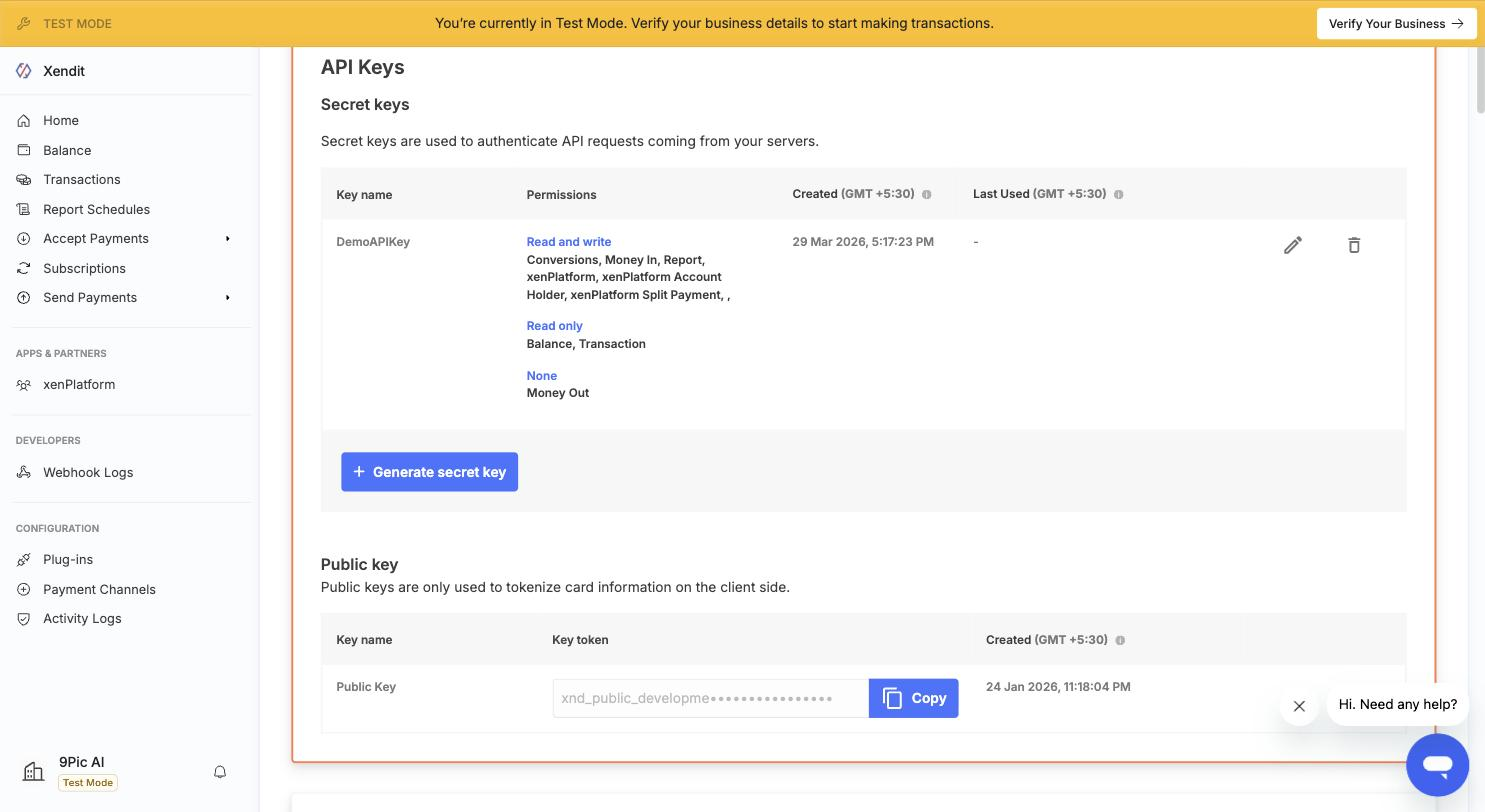Click the Payment Channels plus-circle icon
Screen dimensions: 1485x812
[24, 590]
